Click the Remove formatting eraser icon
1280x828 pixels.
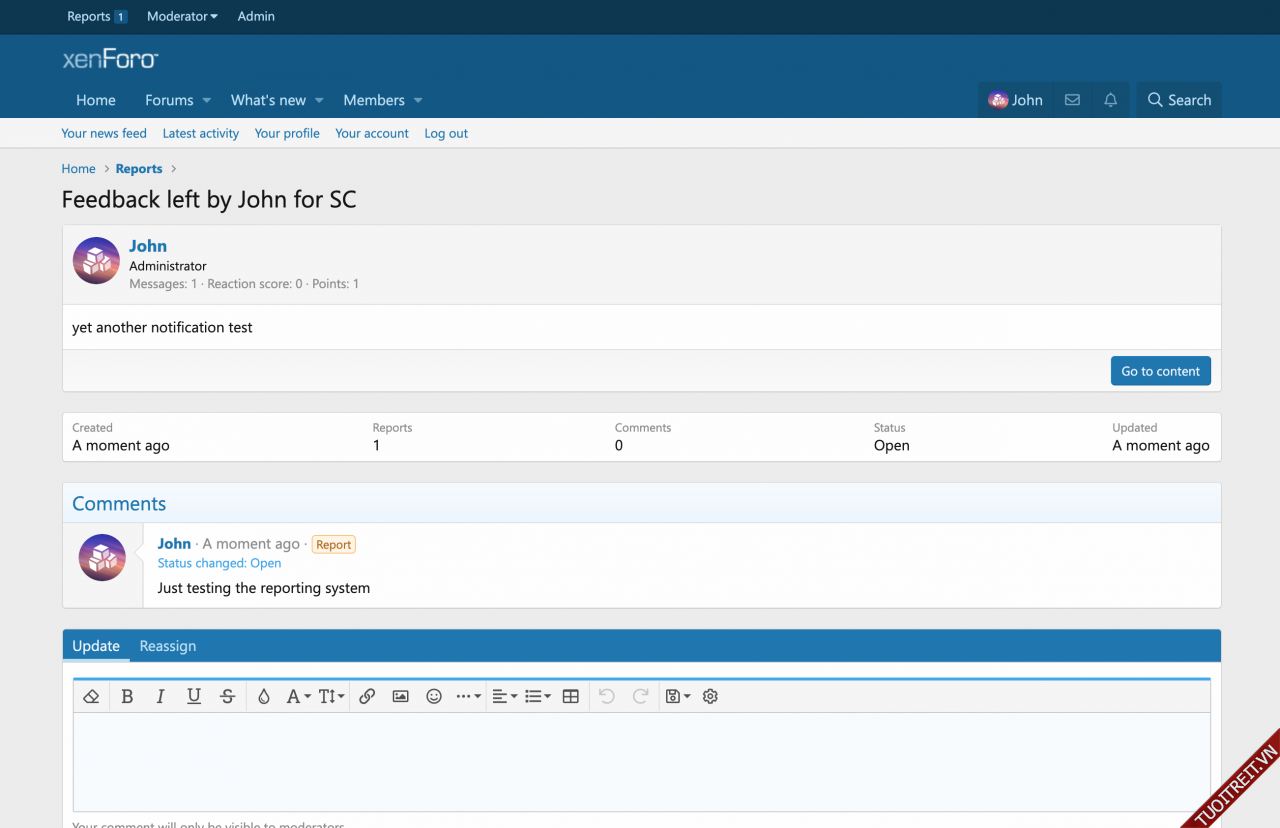click(91, 696)
